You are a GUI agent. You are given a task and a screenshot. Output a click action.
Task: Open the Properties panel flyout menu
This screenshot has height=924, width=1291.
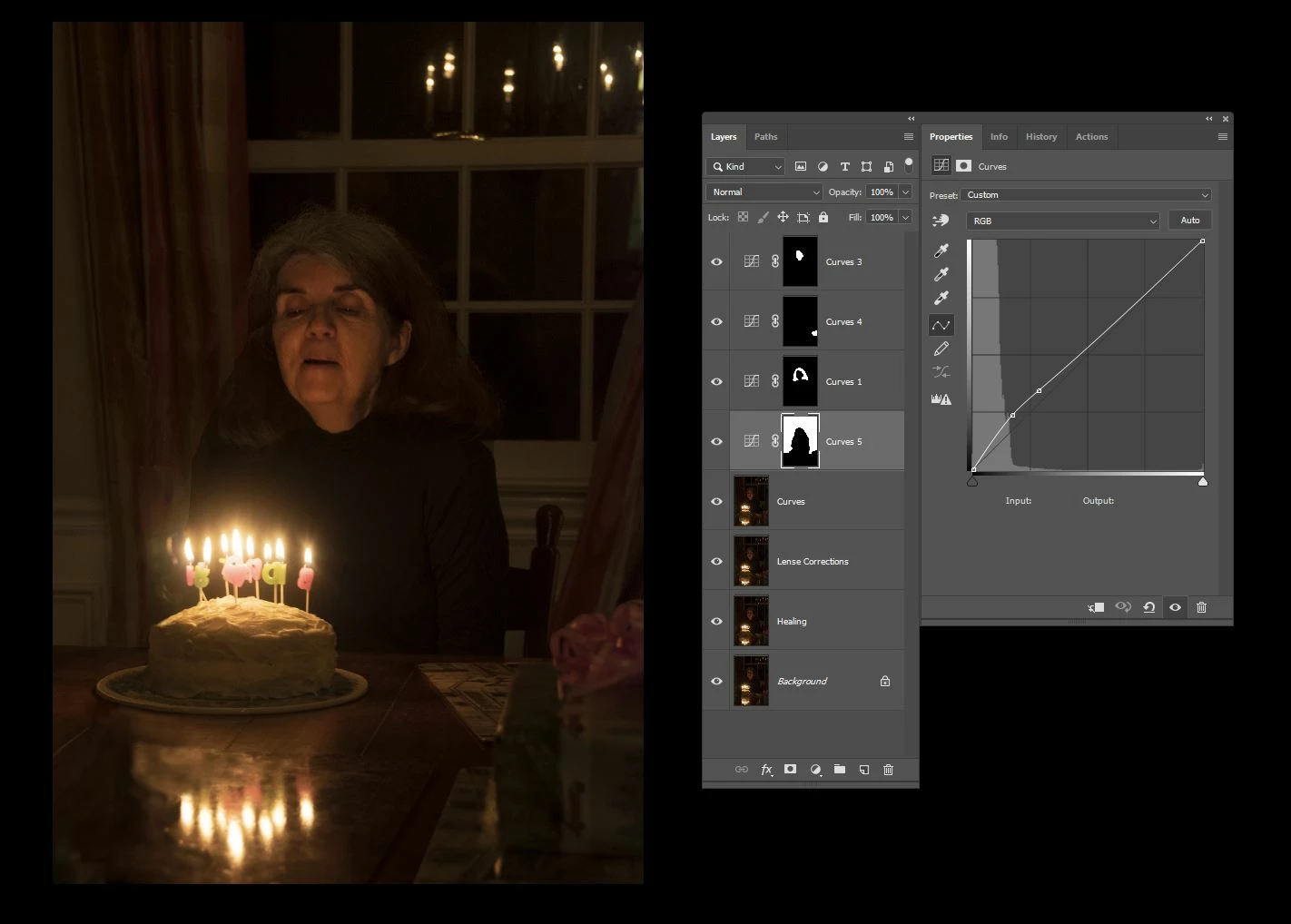click(x=1222, y=137)
